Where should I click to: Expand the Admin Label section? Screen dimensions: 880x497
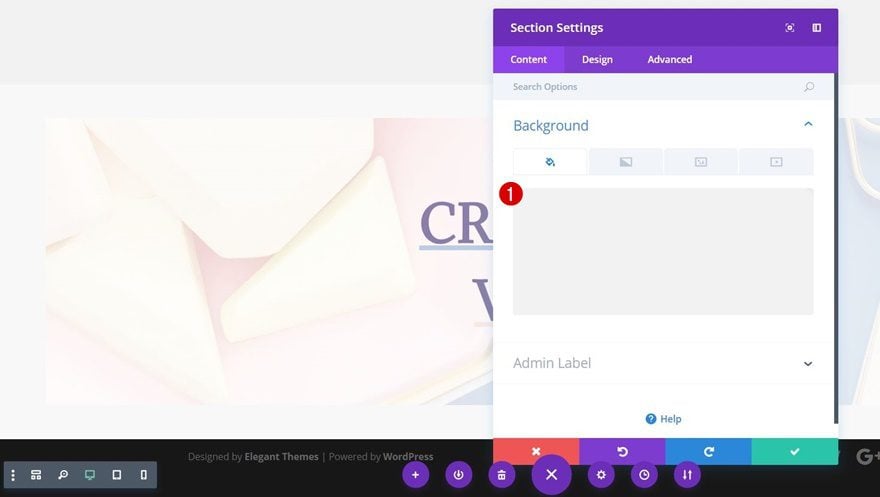click(808, 363)
